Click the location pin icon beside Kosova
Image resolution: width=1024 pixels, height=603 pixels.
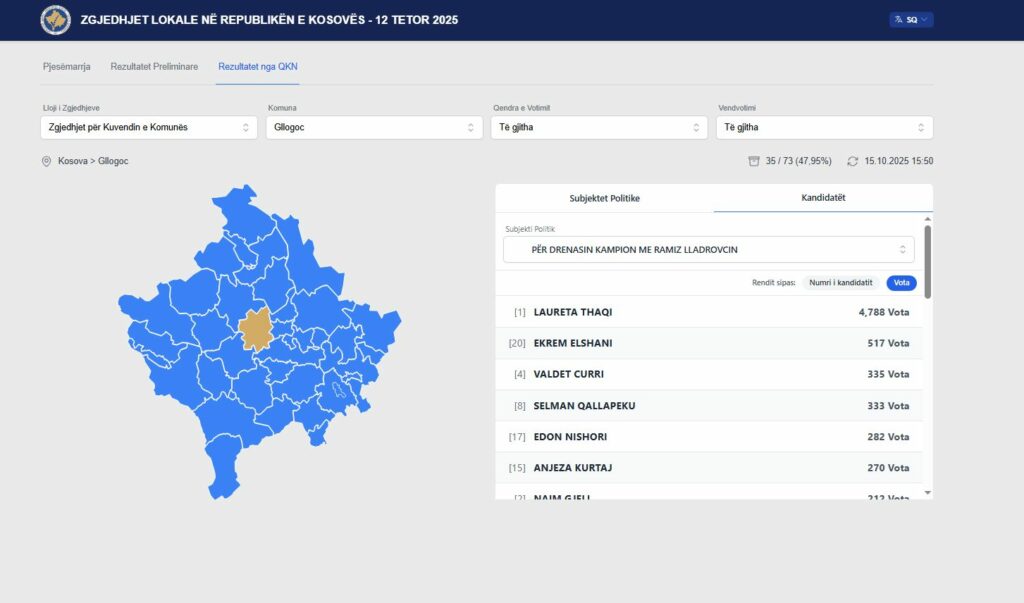pos(46,161)
